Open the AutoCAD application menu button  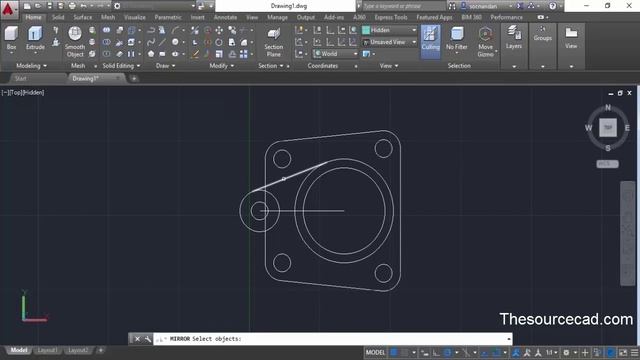click(8, 8)
